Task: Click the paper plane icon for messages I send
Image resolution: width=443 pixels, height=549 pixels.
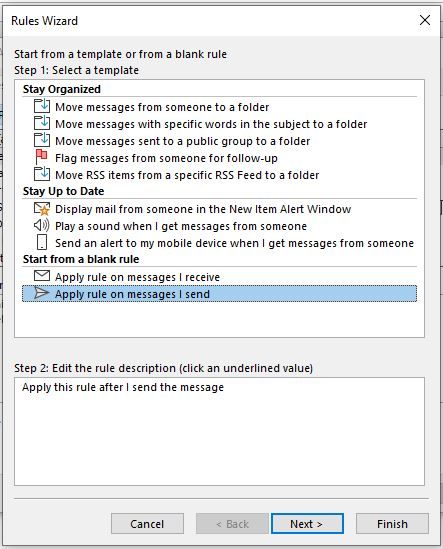Action: click(41, 293)
